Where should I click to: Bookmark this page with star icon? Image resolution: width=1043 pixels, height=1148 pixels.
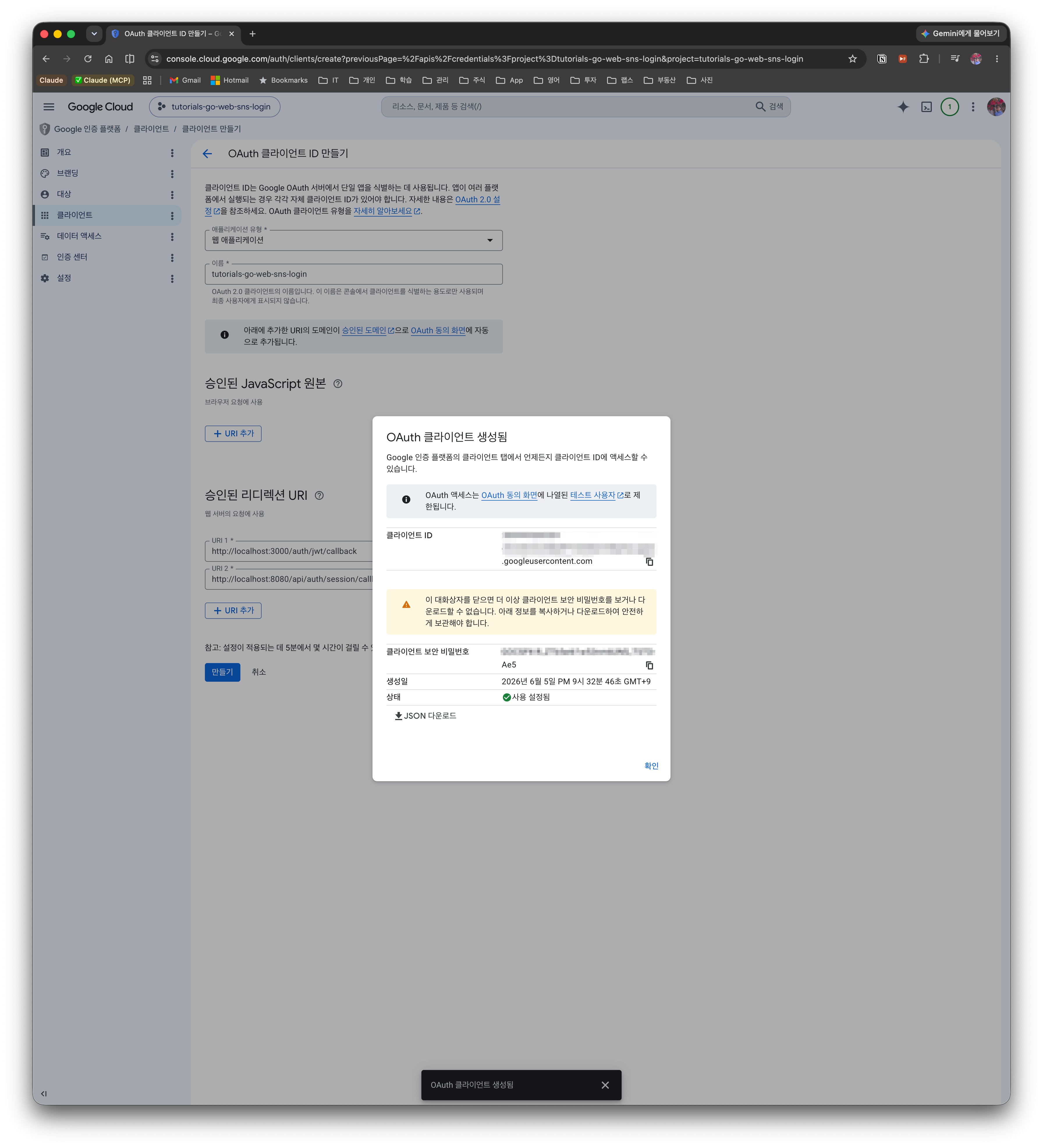(852, 59)
